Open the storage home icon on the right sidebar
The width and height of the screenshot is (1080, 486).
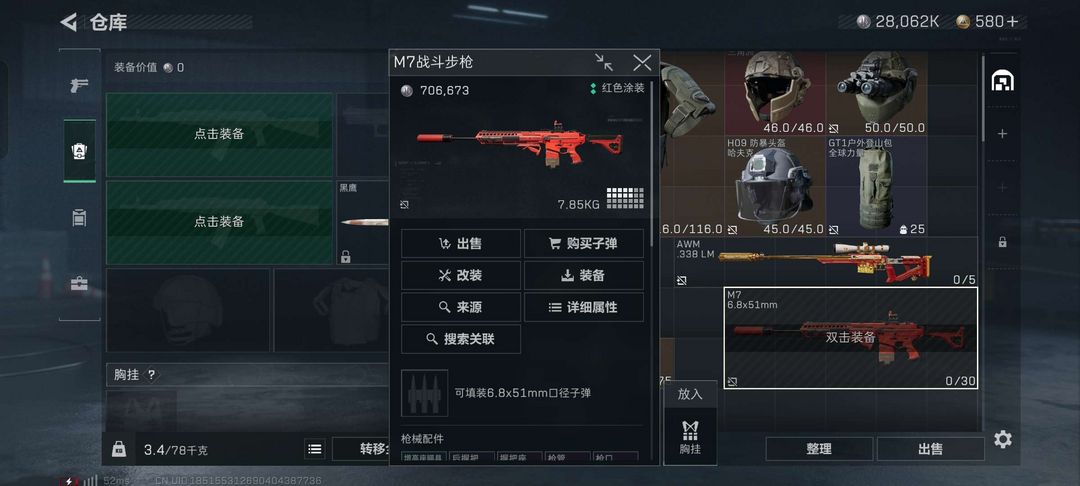[1002, 81]
